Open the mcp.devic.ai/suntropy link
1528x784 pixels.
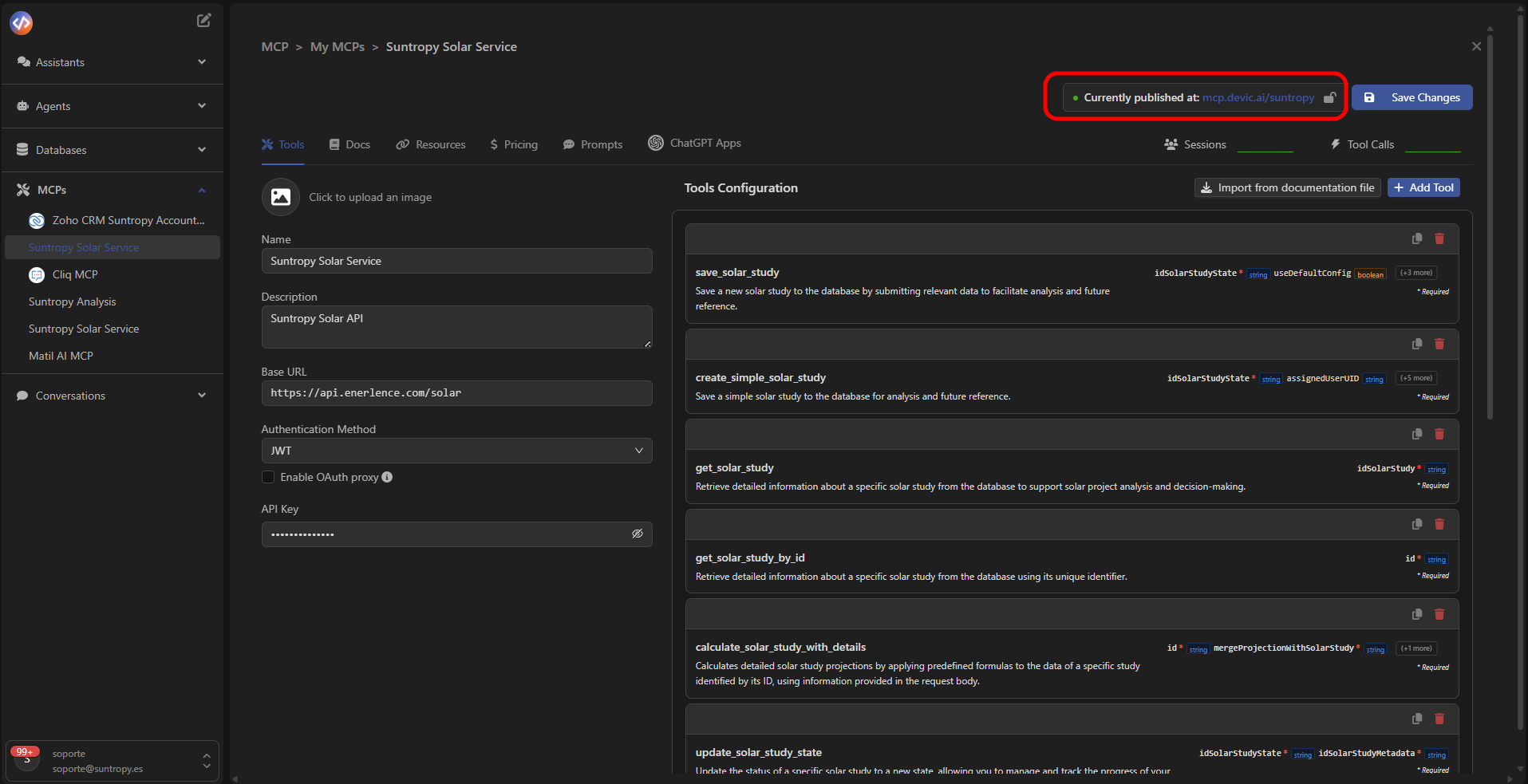point(1258,97)
